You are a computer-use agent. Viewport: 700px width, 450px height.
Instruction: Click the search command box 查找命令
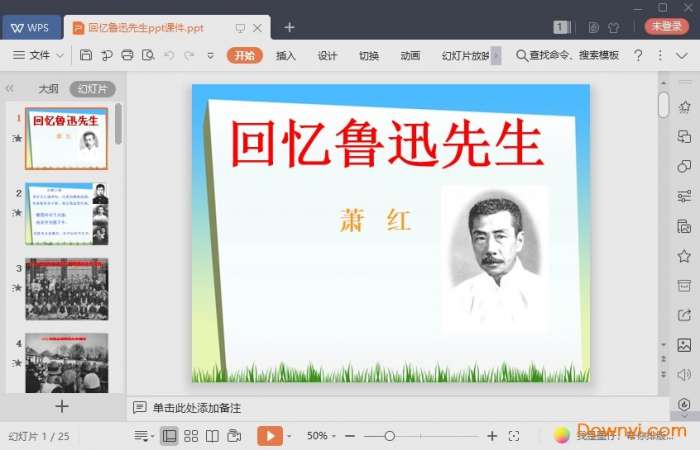(x=568, y=55)
